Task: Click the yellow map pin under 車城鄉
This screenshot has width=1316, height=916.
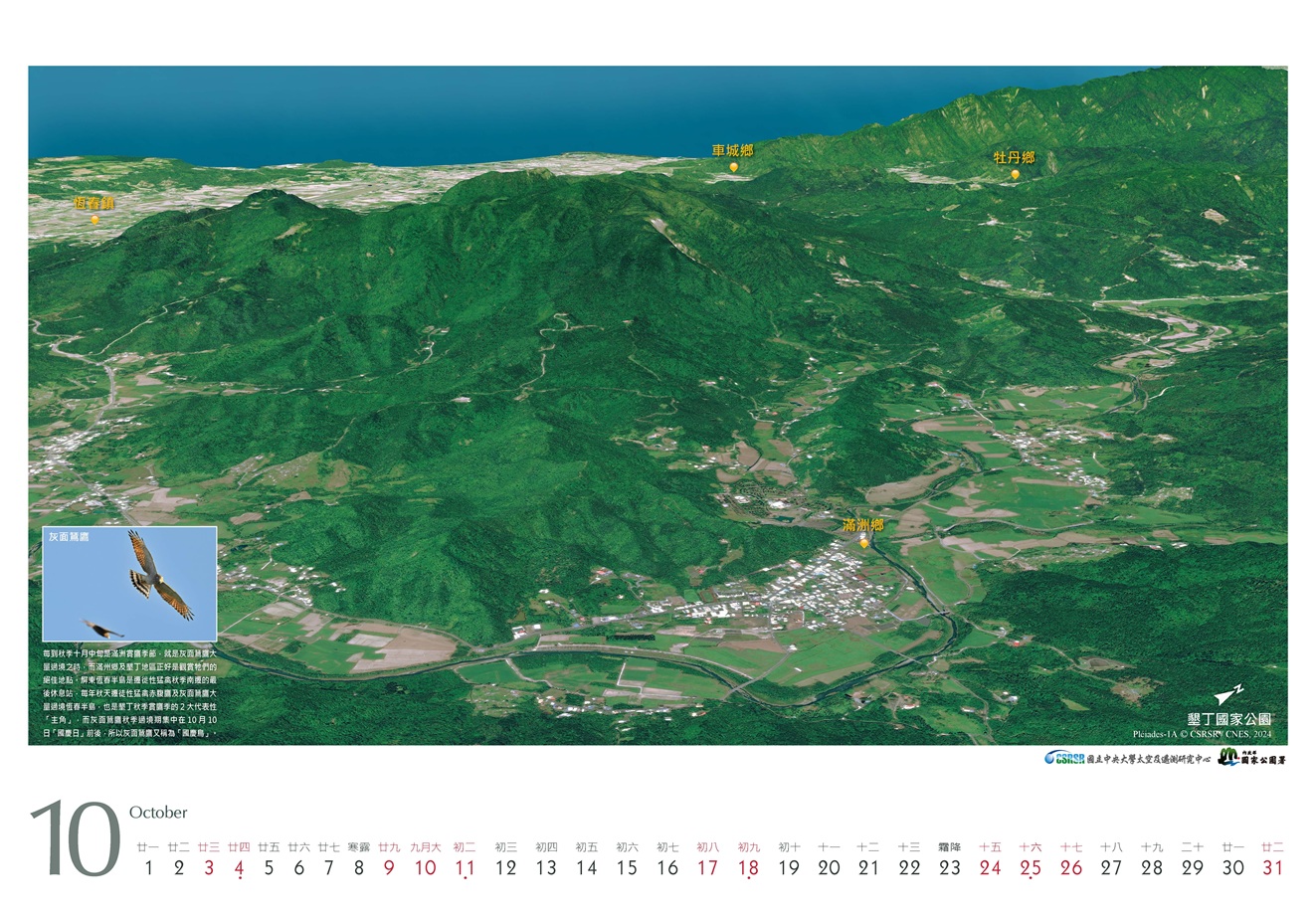Action: (733, 167)
